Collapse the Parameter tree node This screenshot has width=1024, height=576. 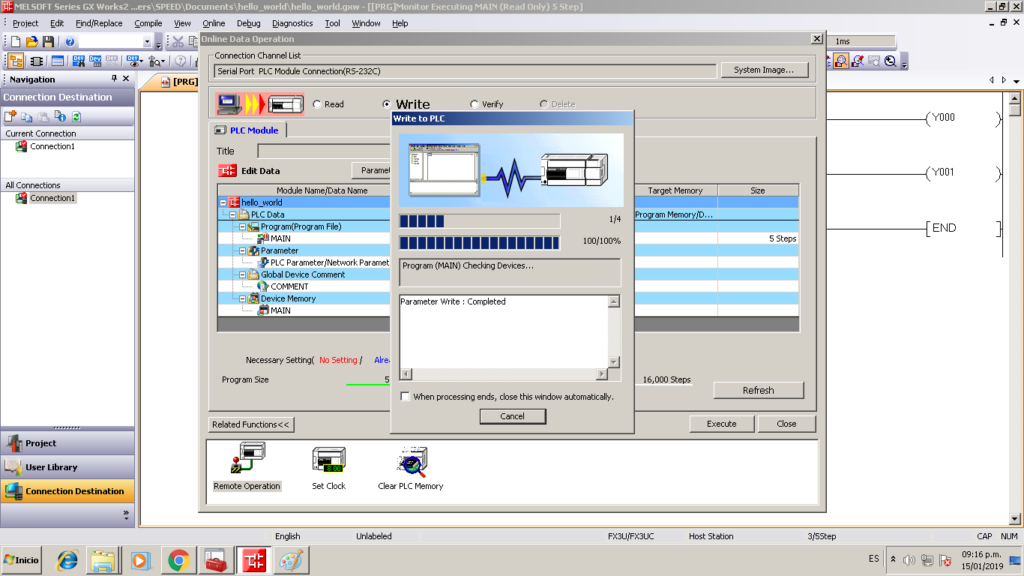(x=242, y=251)
